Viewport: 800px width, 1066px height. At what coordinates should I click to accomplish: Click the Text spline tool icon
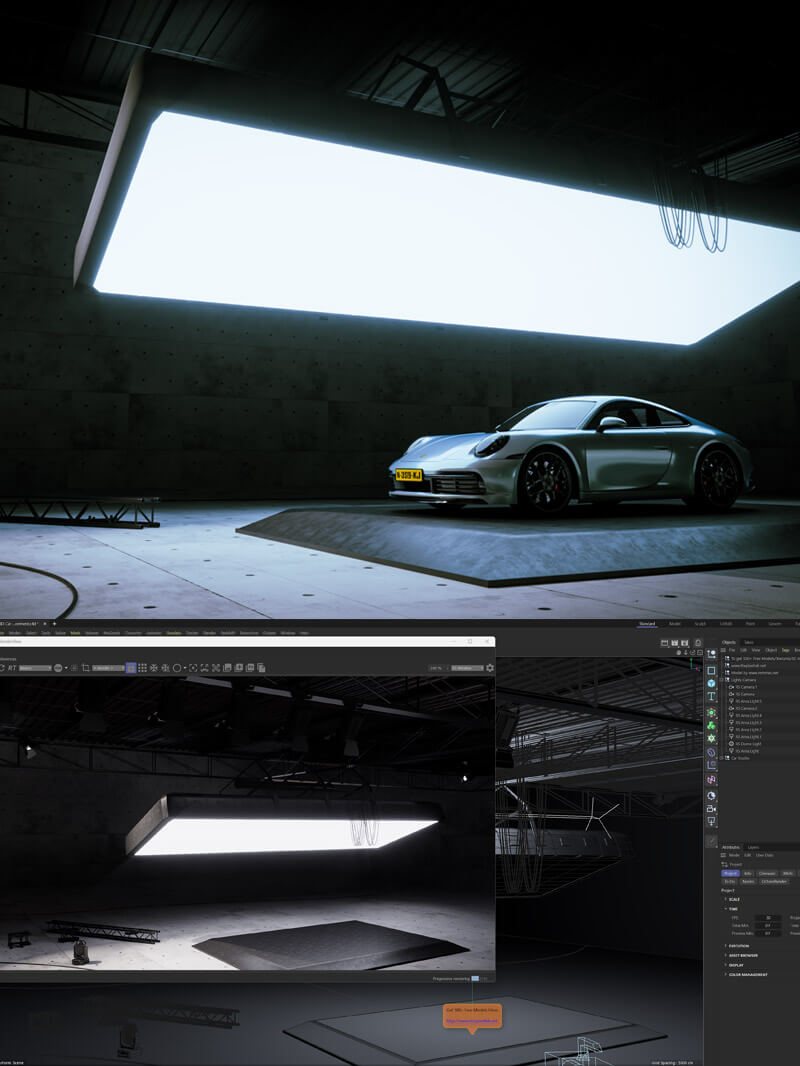click(x=711, y=697)
